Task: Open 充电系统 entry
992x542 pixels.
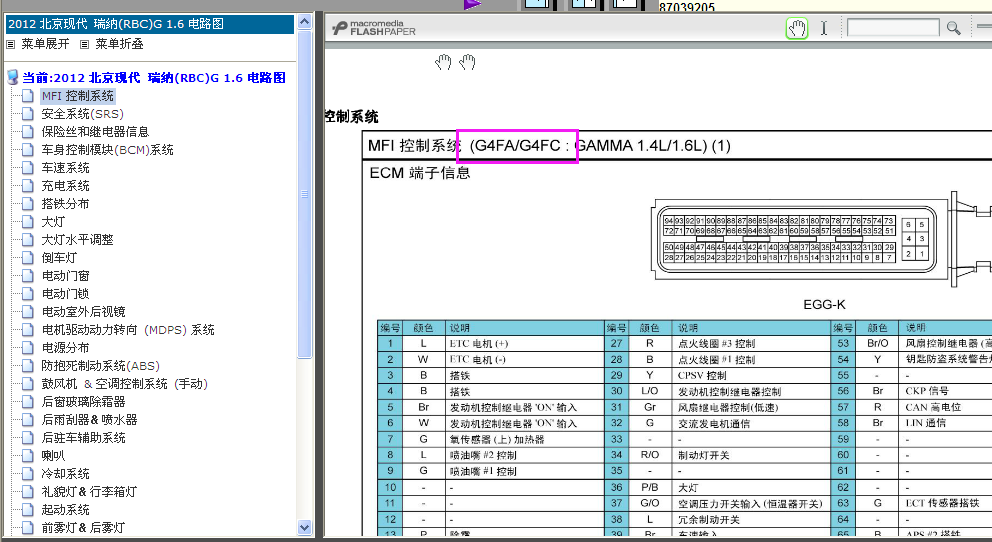Action: (65, 186)
